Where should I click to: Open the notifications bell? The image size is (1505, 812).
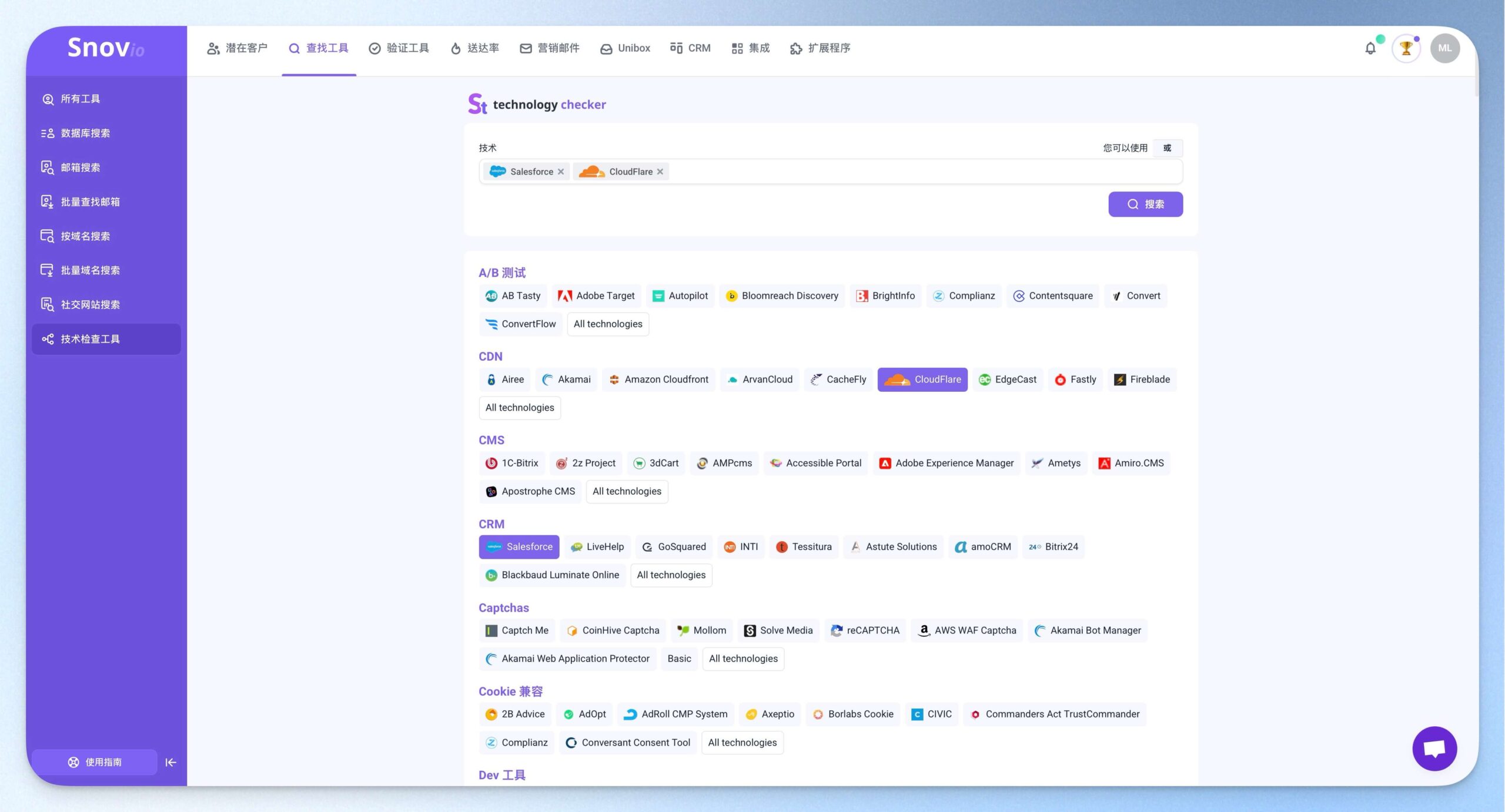[x=1370, y=48]
